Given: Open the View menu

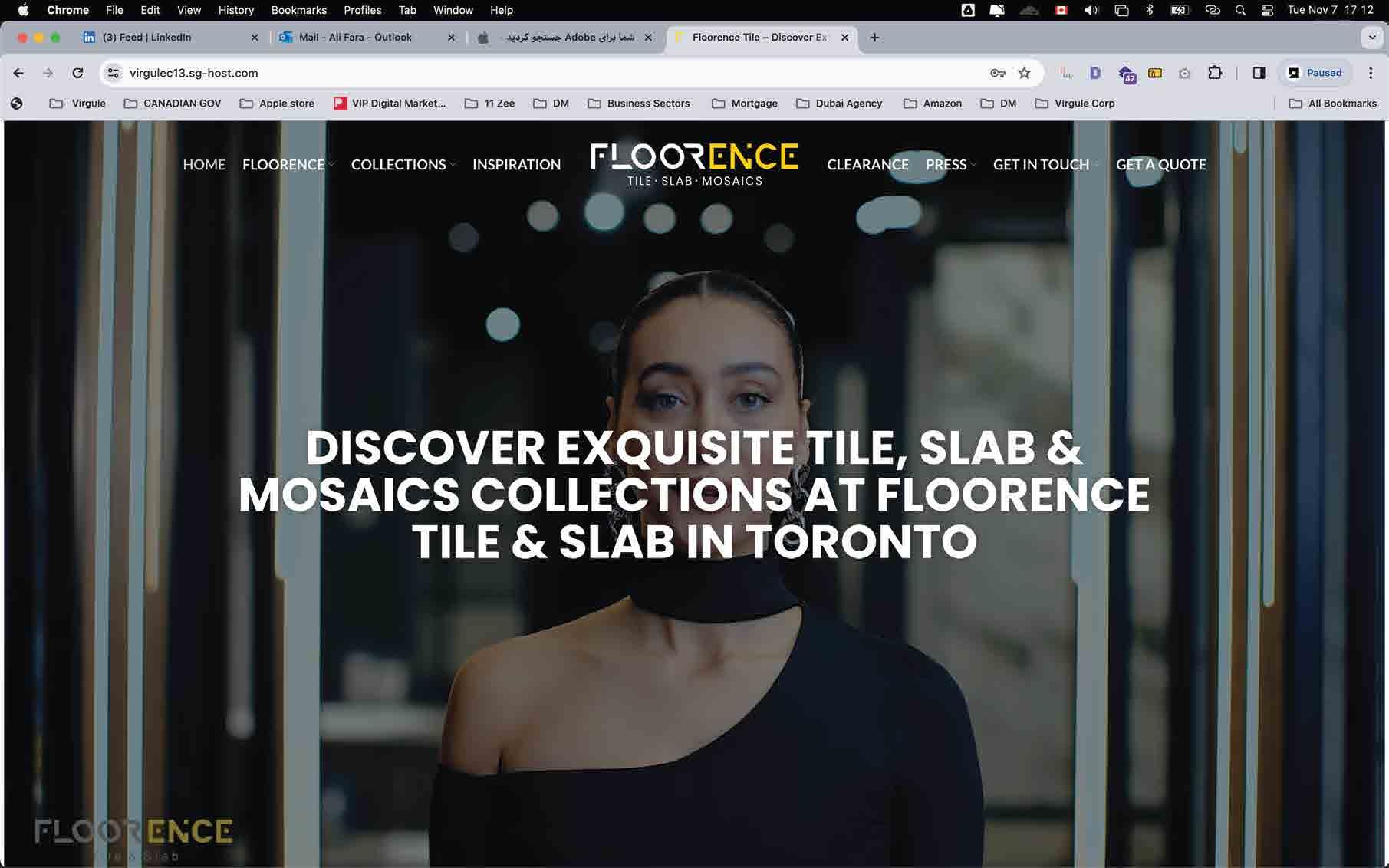Looking at the screenshot, I should tap(189, 10).
